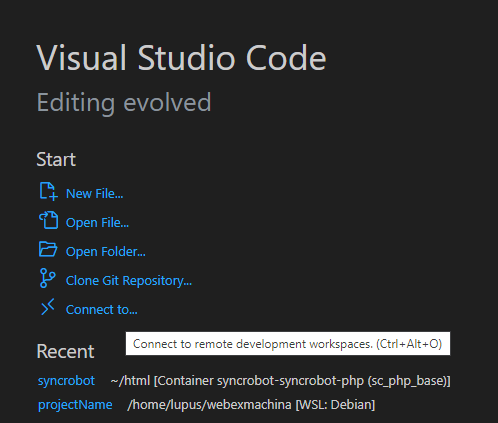The height and width of the screenshot is (423, 498).
Task: Click the /home/lupus/webexmachina path text
Action: coord(209,405)
